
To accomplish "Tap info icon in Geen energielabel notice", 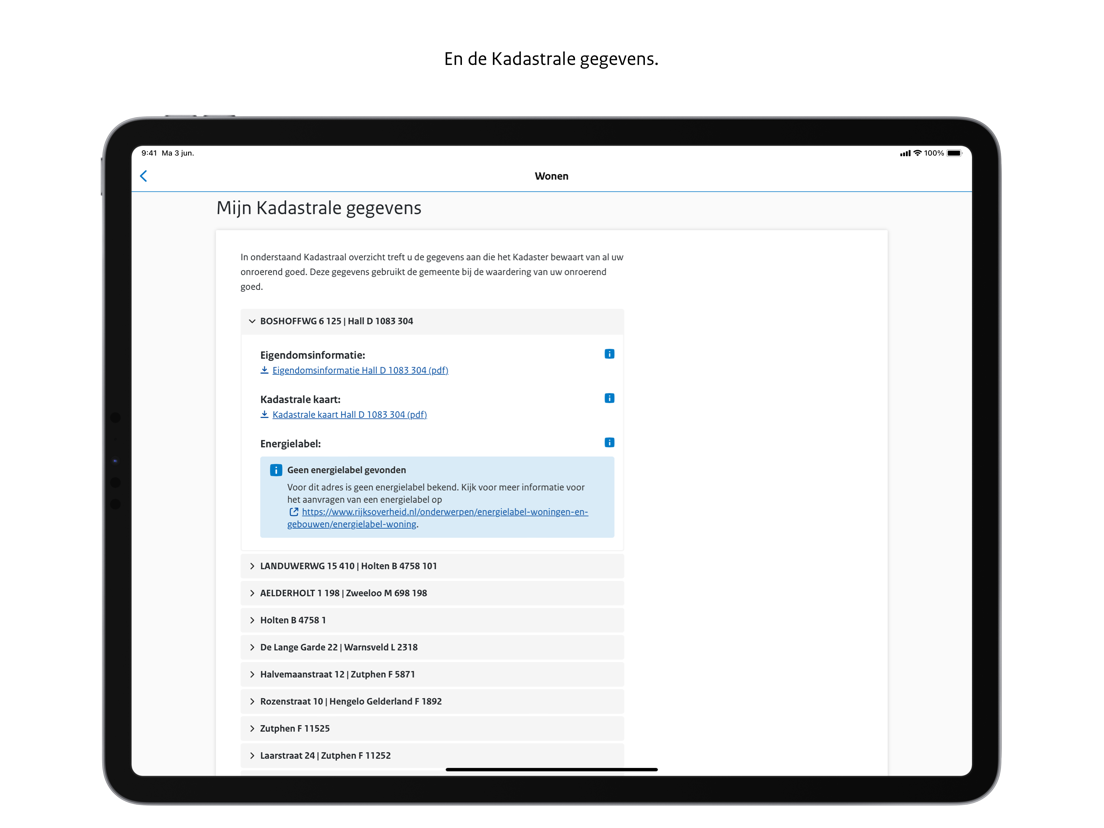I will [x=276, y=470].
